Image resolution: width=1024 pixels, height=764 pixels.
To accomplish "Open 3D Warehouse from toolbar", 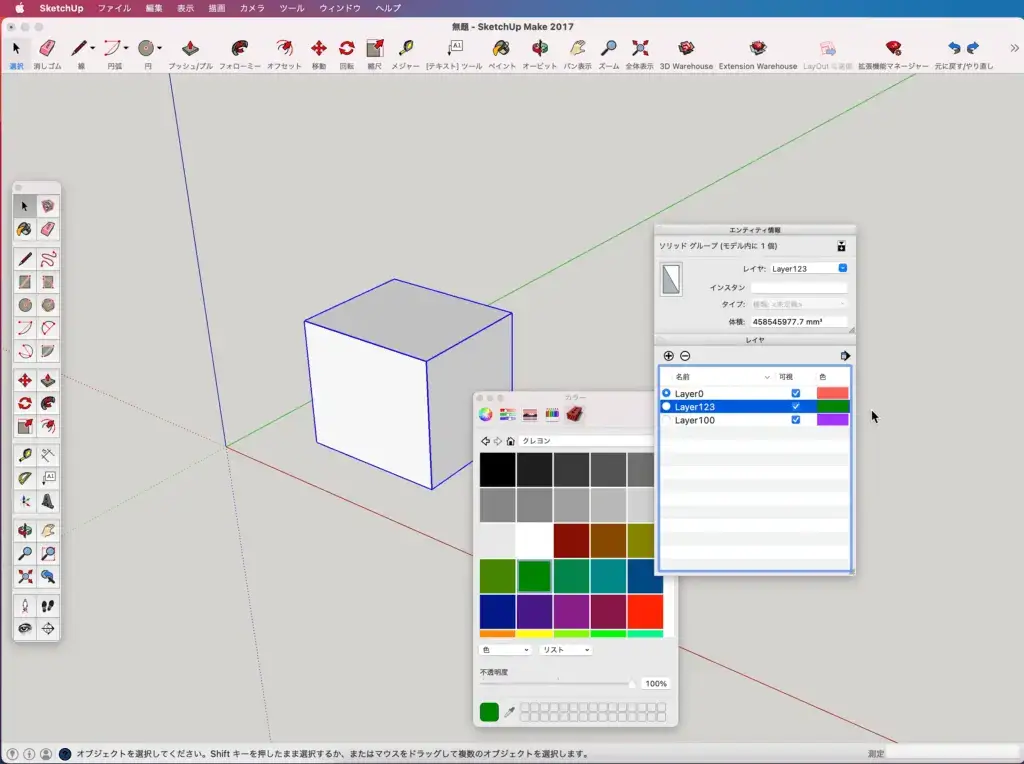I will 686,54.
